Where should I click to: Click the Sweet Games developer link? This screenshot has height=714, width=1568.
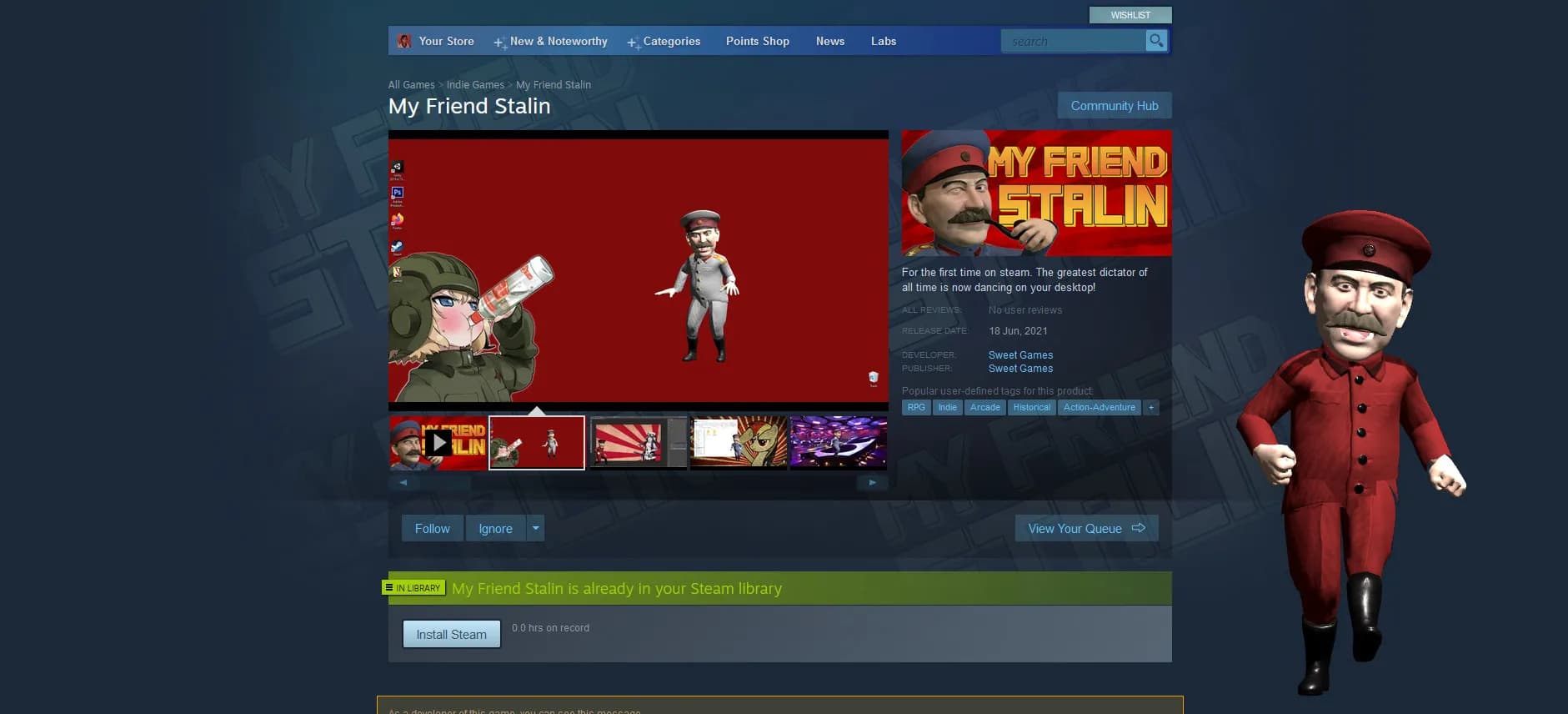coord(1020,355)
